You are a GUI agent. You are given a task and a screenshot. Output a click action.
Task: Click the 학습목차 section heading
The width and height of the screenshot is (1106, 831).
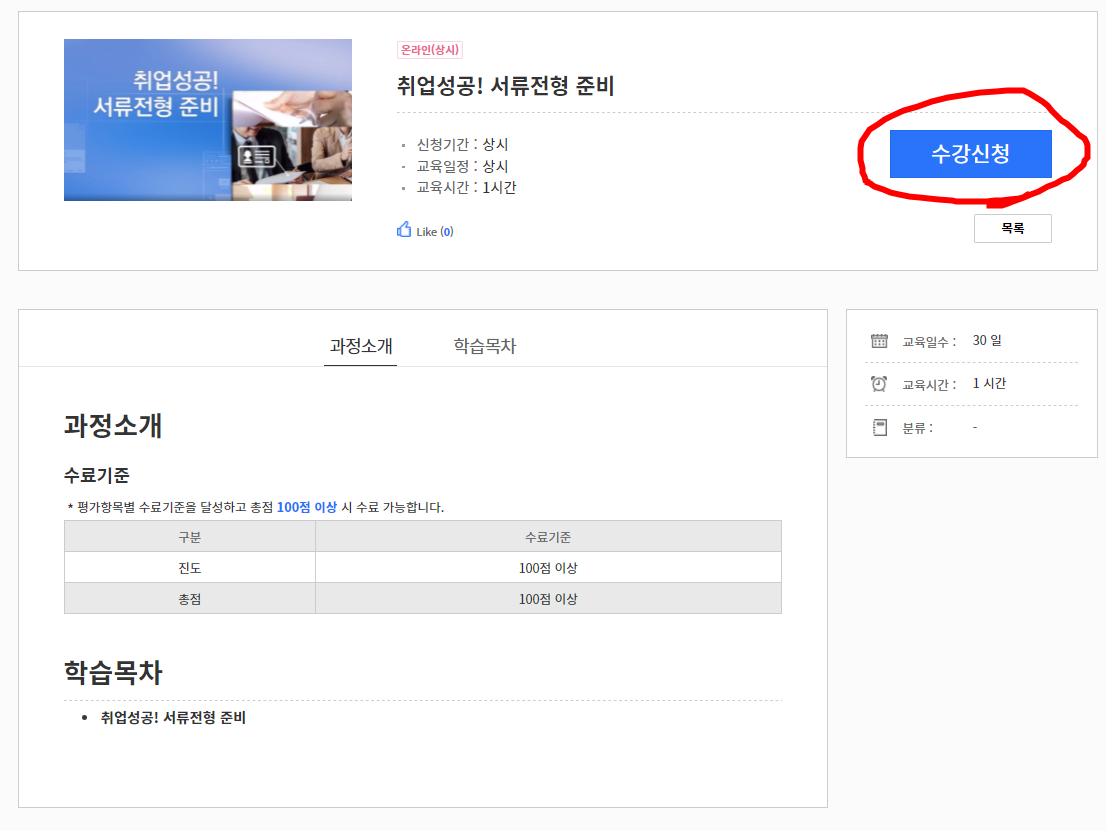pos(113,672)
